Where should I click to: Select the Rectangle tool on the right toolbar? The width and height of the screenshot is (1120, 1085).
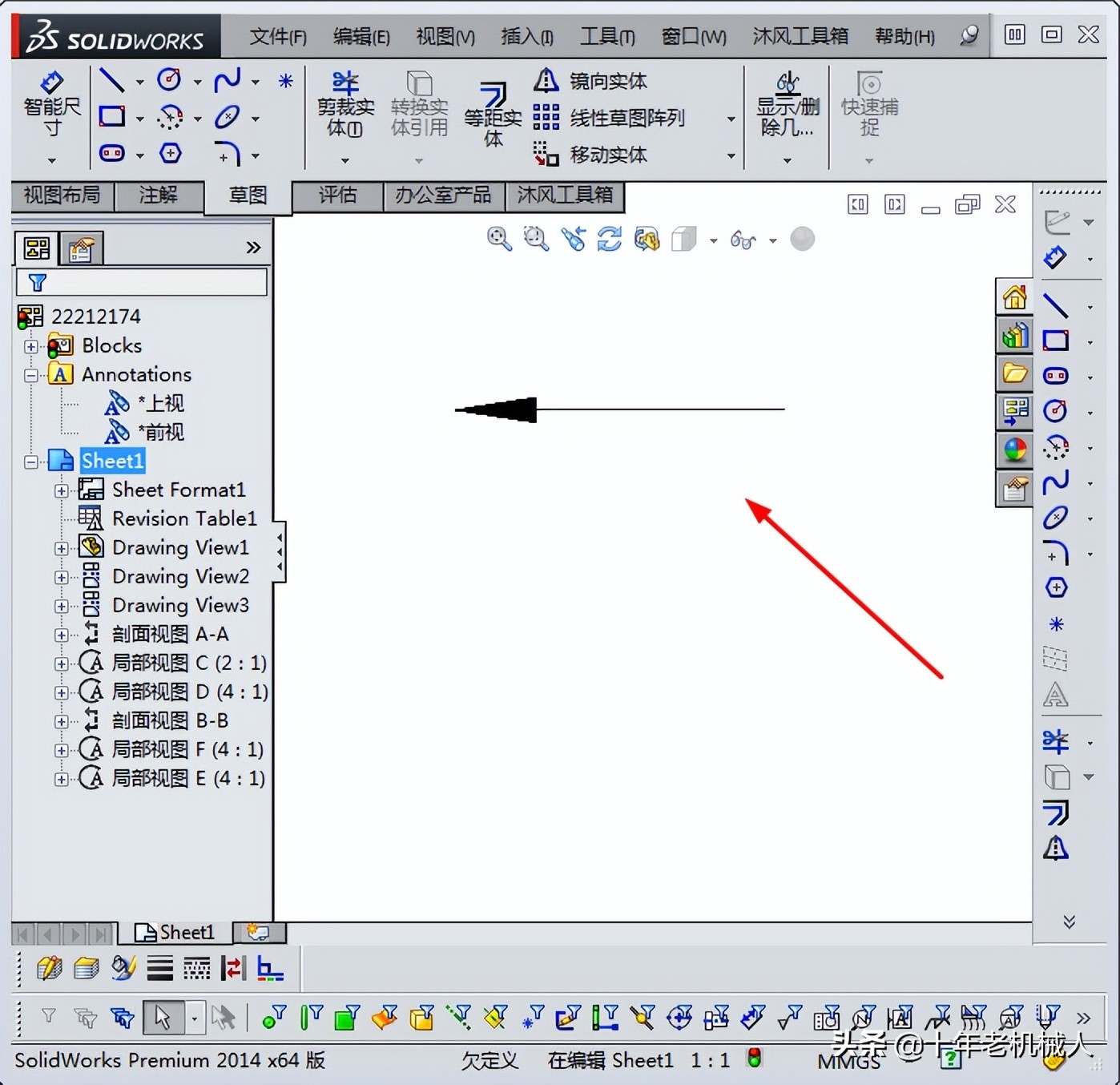(x=1055, y=340)
